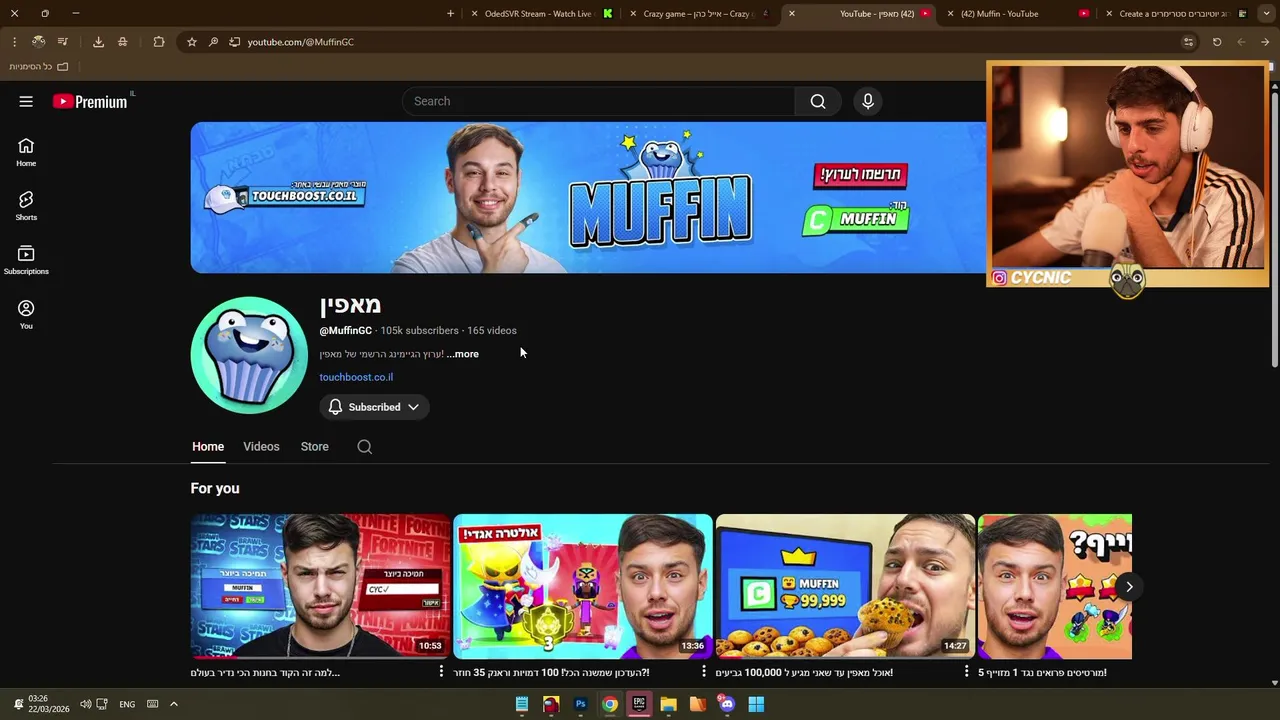This screenshot has height=720, width=1280.
Task: Open File Explorer from the taskbar
Action: coord(668,704)
